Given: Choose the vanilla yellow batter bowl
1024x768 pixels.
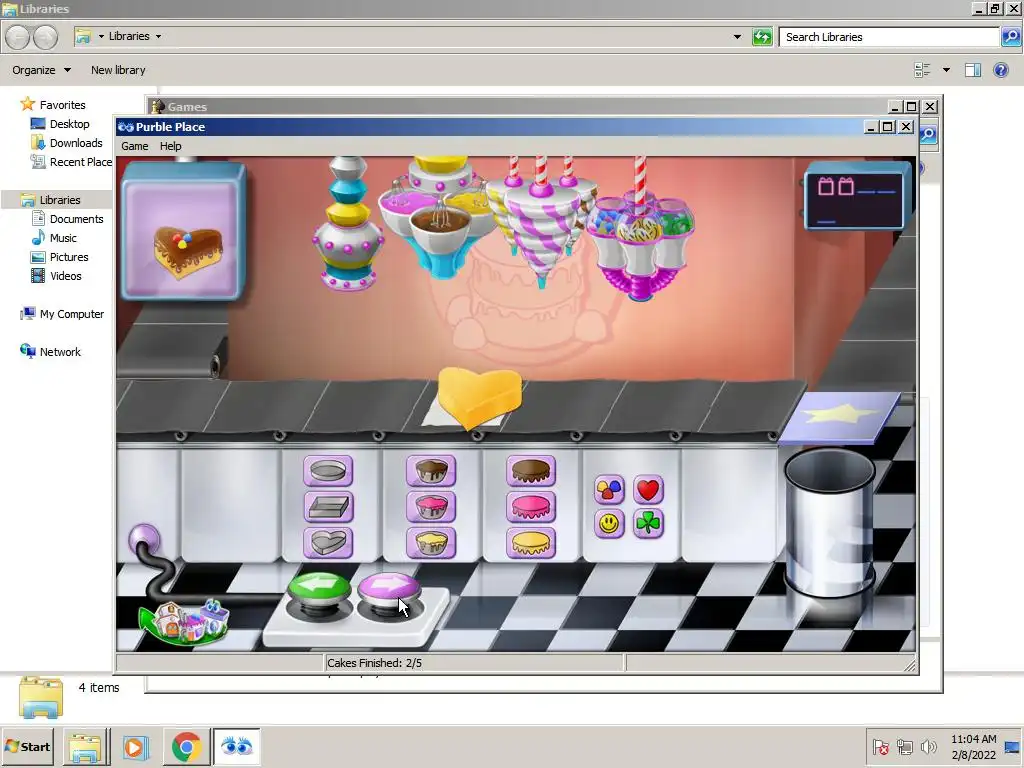Looking at the screenshot, I should point(430,543).
